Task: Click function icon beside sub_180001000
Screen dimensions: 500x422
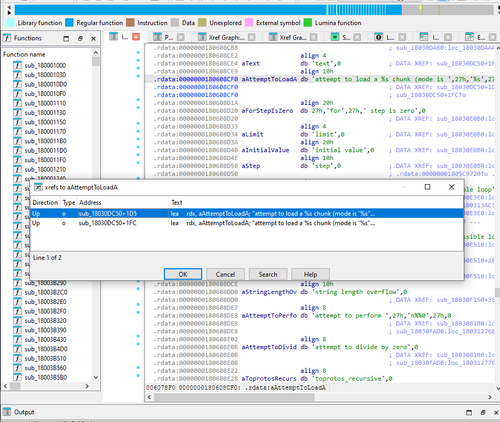Action: [17, 65]
